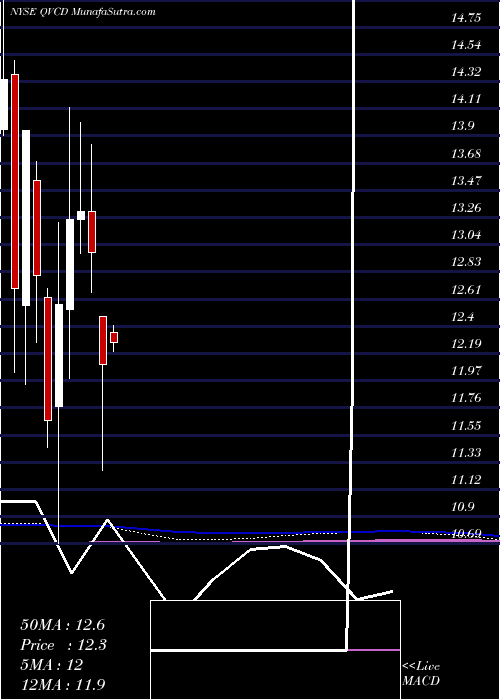Select the 13.9 price axis label
The image size is (500, 700).
pos(462,126)
